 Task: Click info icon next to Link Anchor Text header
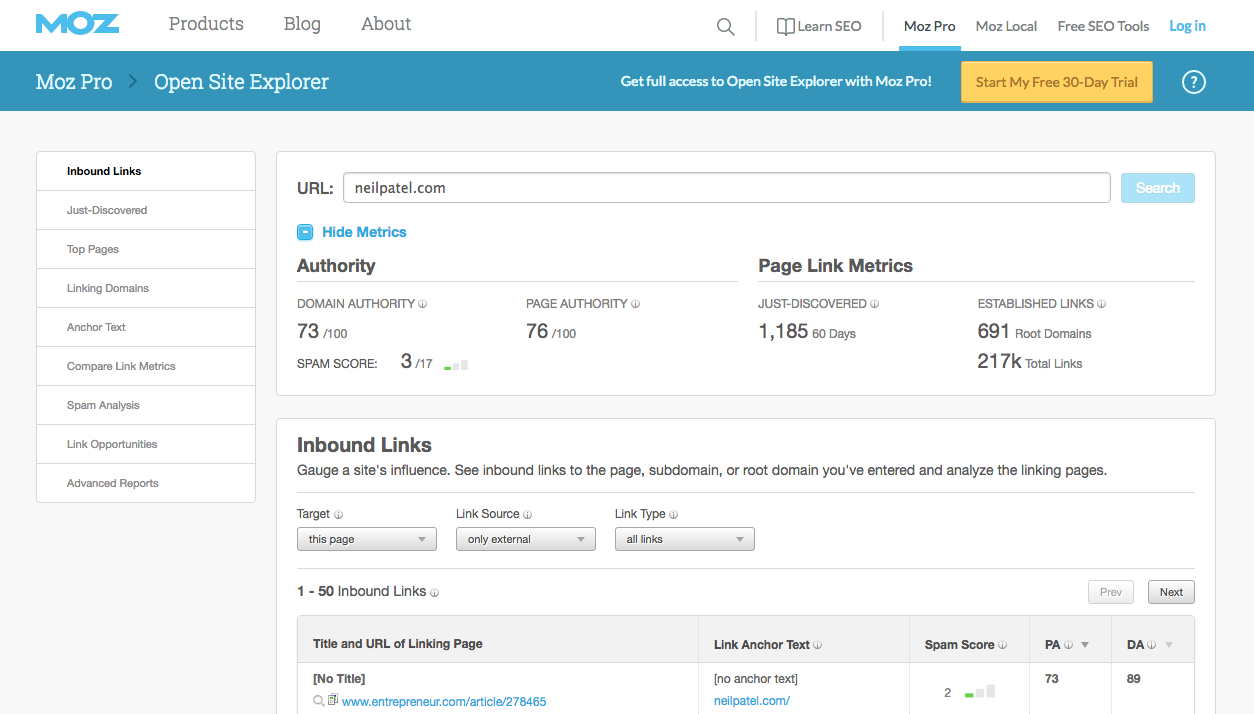[x=817, y=646]
